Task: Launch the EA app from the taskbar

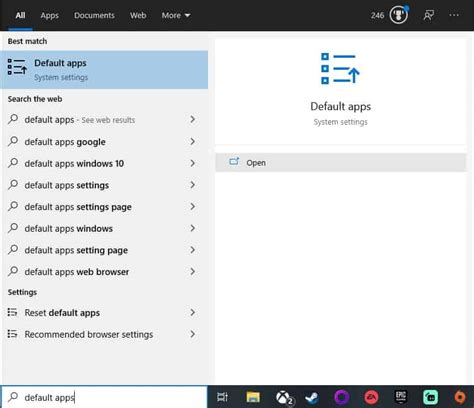Action: coord(371,397)
